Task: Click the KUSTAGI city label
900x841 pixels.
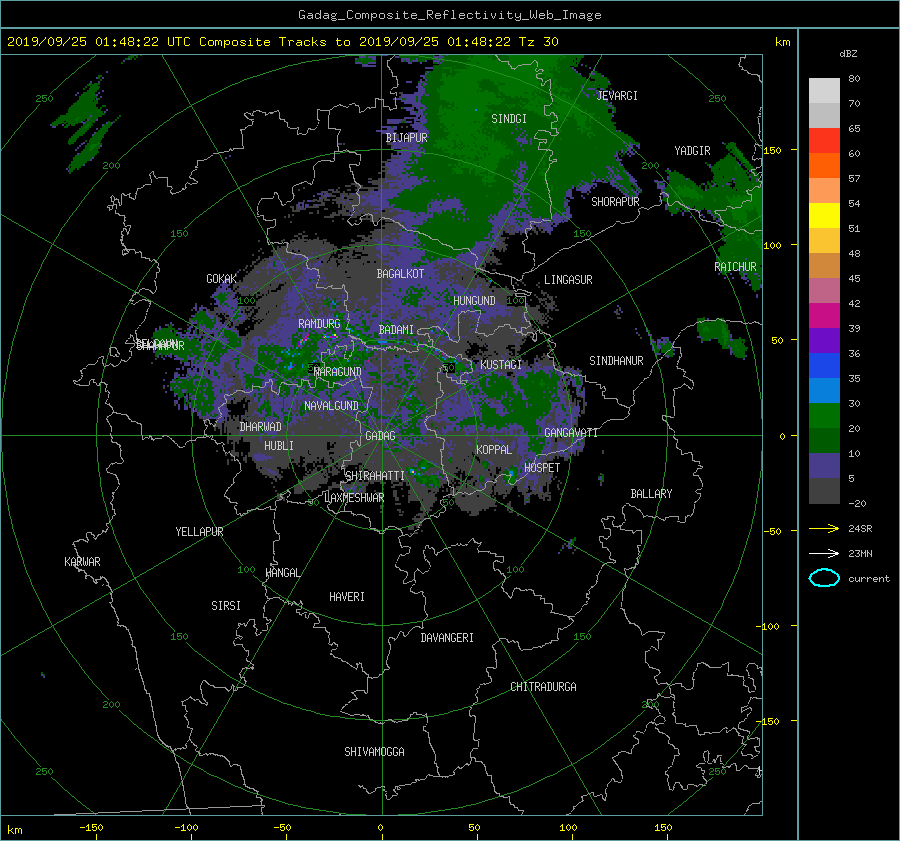Action: 501,365
